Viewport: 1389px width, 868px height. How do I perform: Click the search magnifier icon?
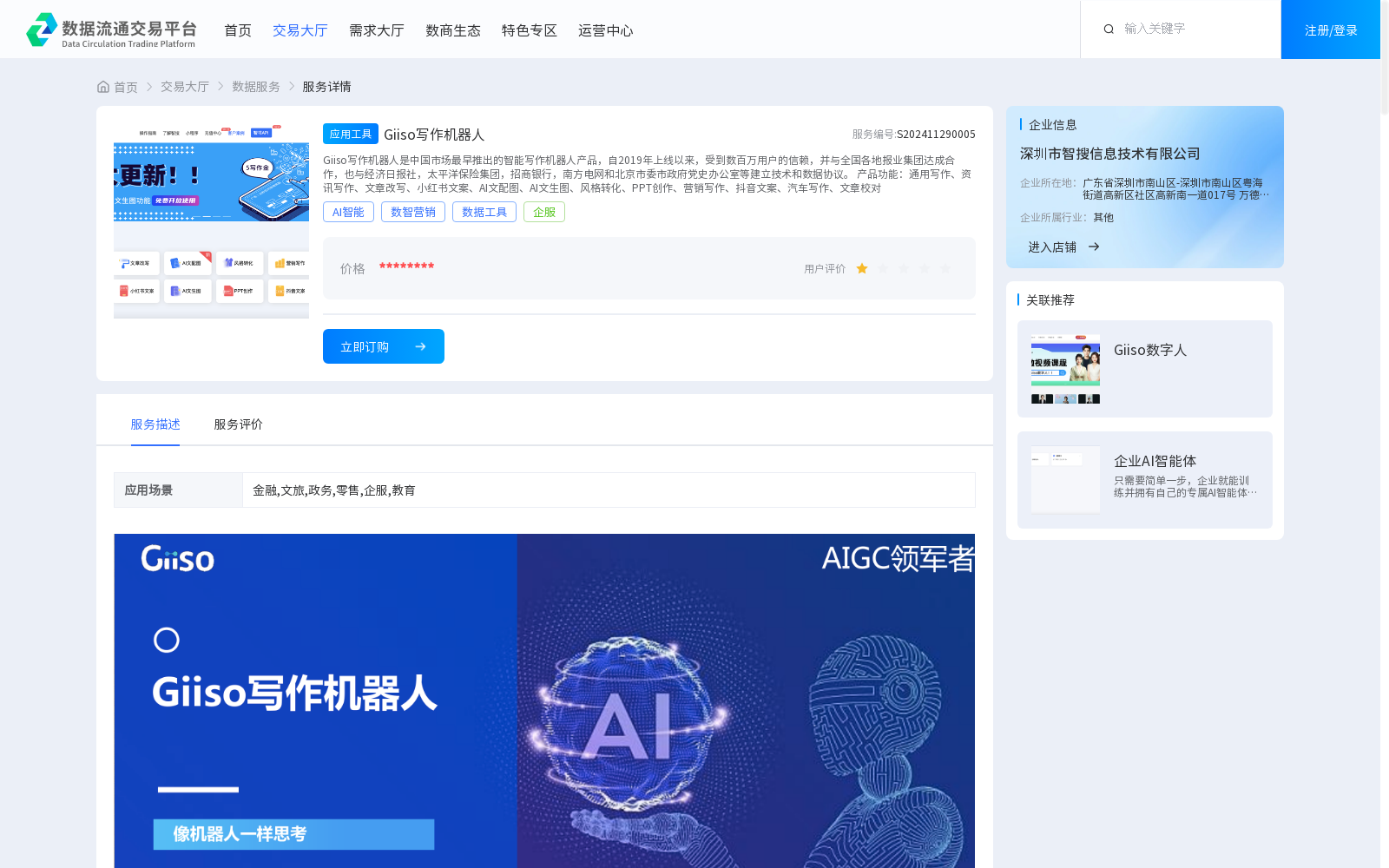(1109, 29)
